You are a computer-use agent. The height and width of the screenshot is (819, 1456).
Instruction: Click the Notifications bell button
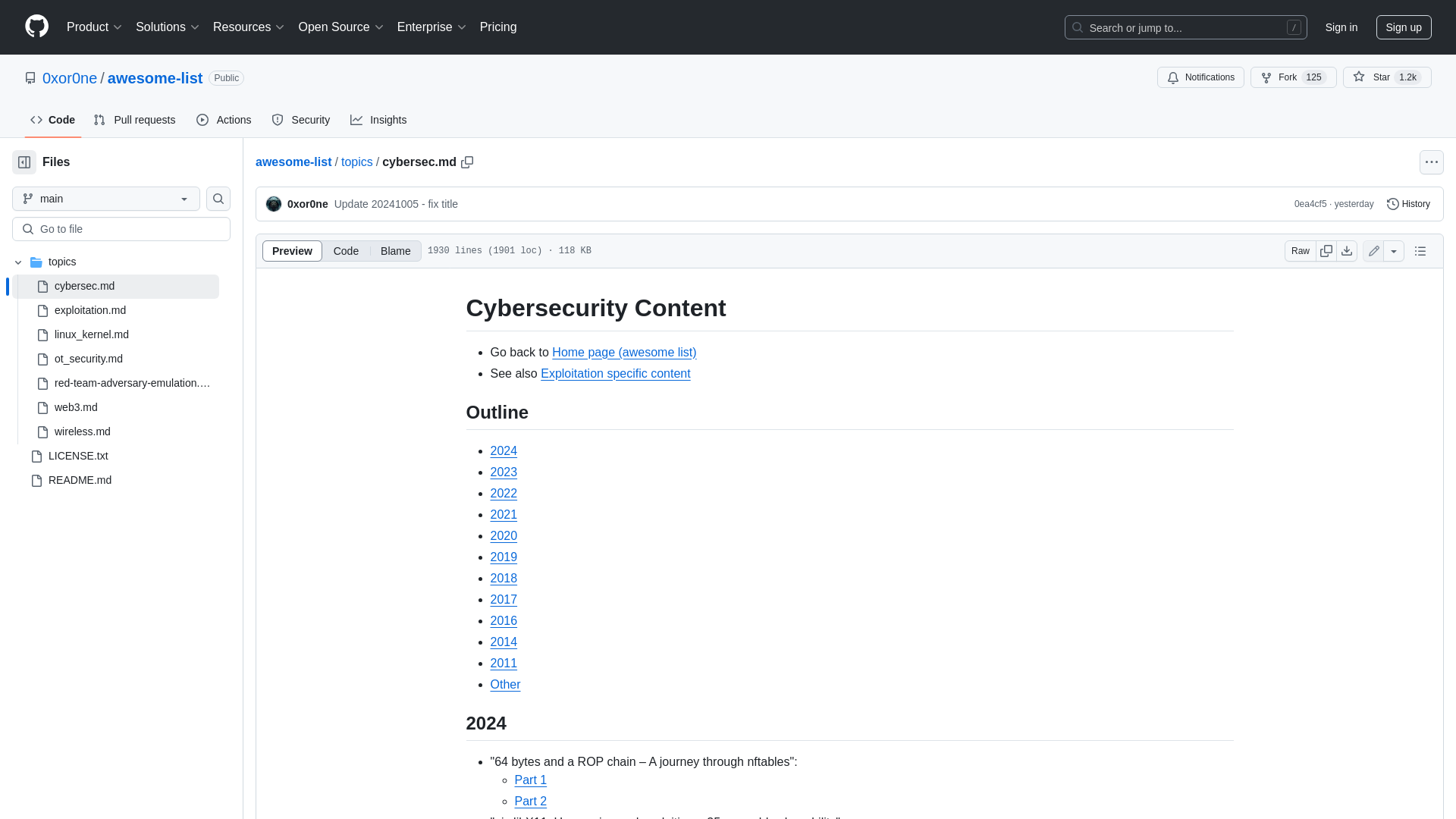[x=1200, y=77]
